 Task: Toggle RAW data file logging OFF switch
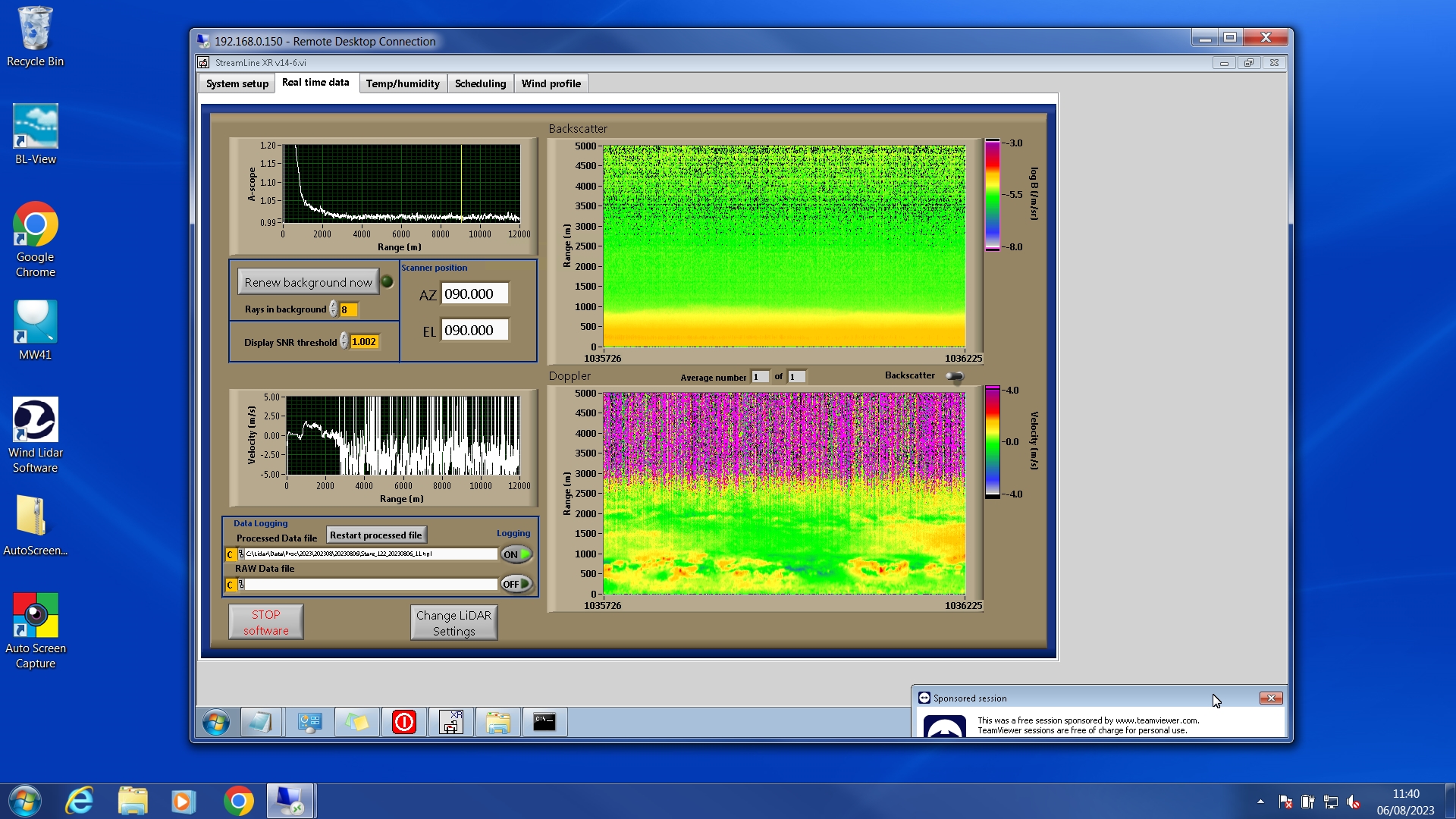(516, 584)
